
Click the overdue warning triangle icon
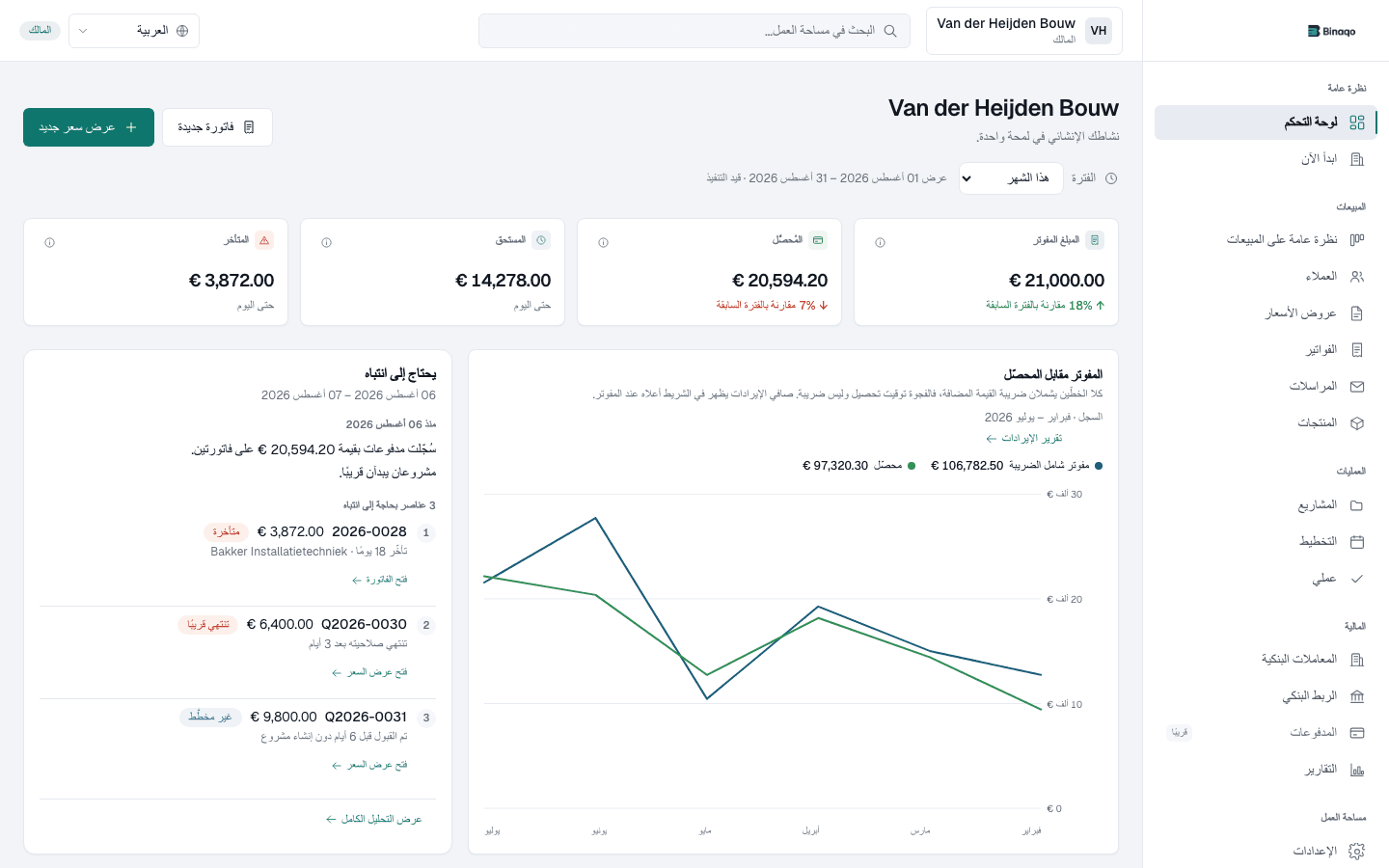(x=264, y=240)
